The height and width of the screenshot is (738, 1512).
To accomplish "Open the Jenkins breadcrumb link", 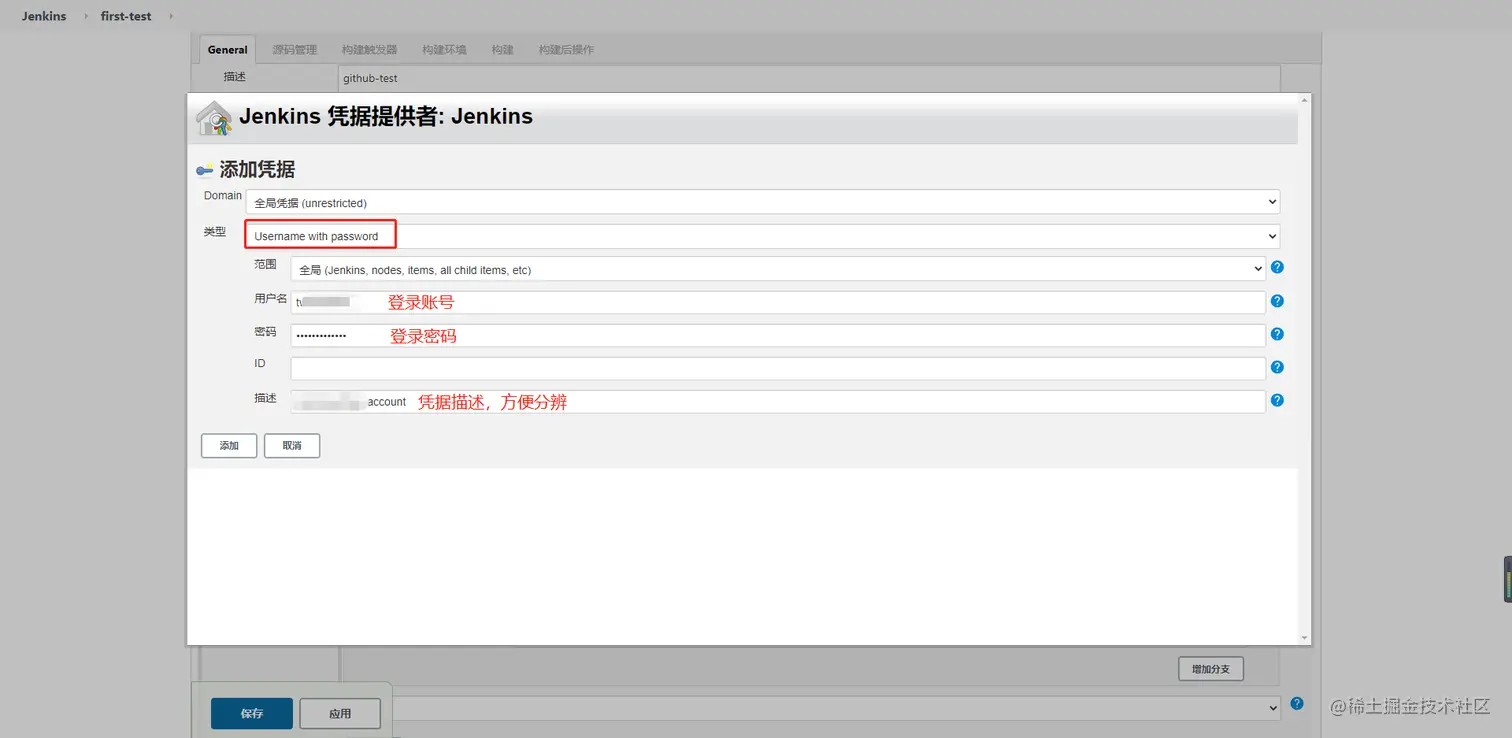I will [42, 15].
